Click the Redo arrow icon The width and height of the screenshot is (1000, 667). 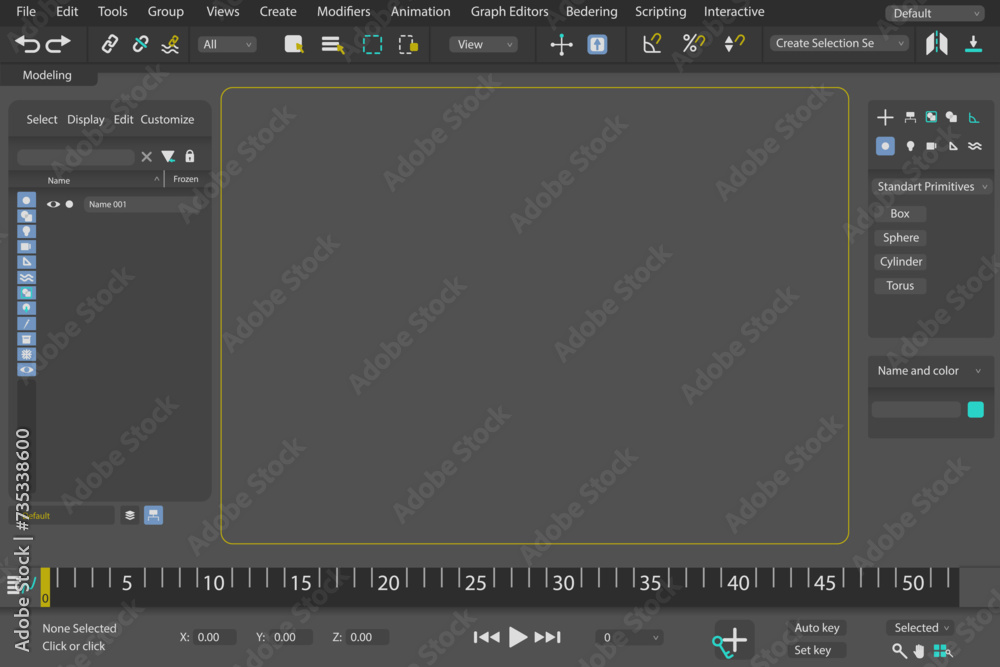point(58,44)
